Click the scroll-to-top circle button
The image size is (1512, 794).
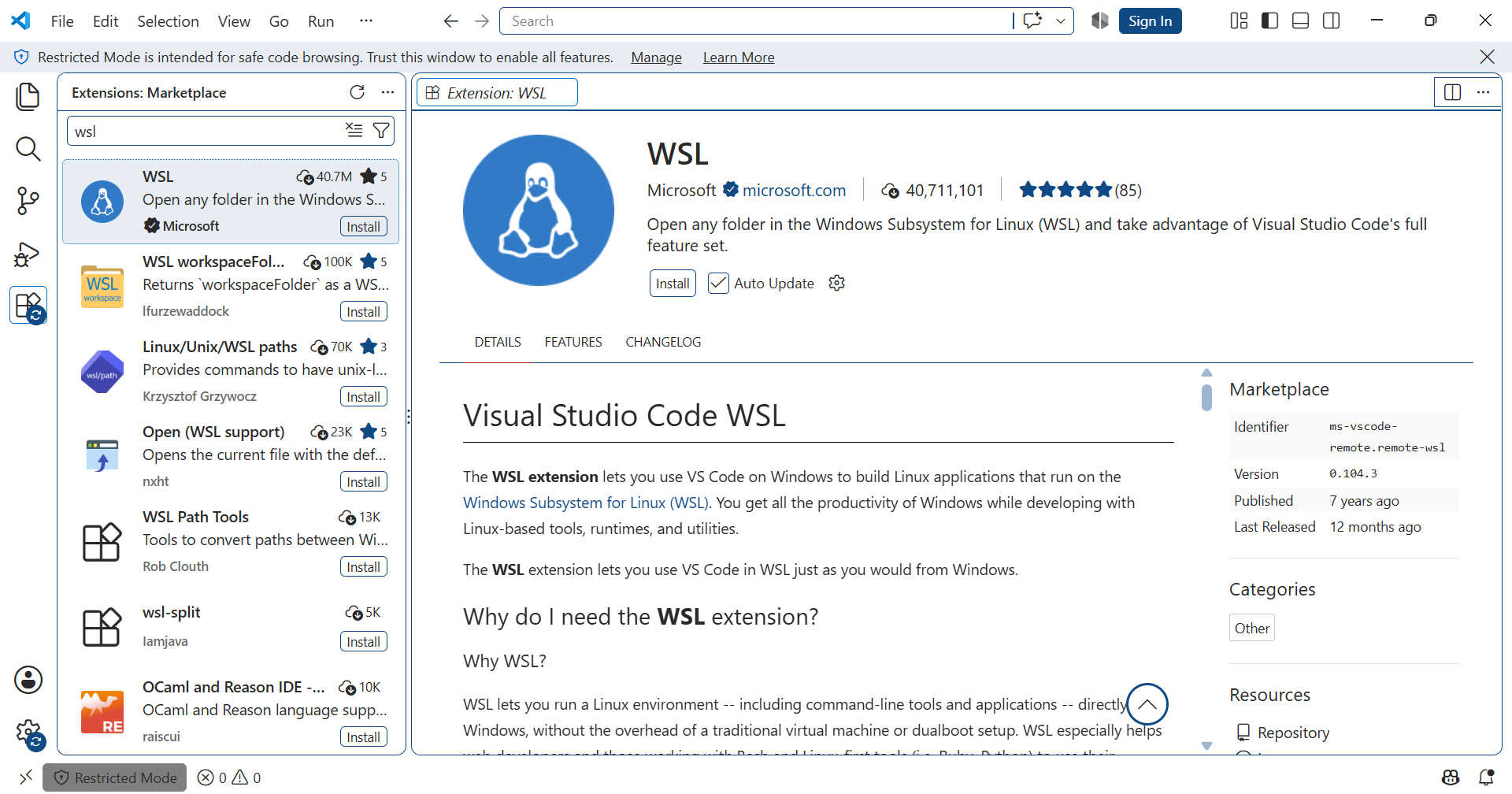(x=1147, y=704)
